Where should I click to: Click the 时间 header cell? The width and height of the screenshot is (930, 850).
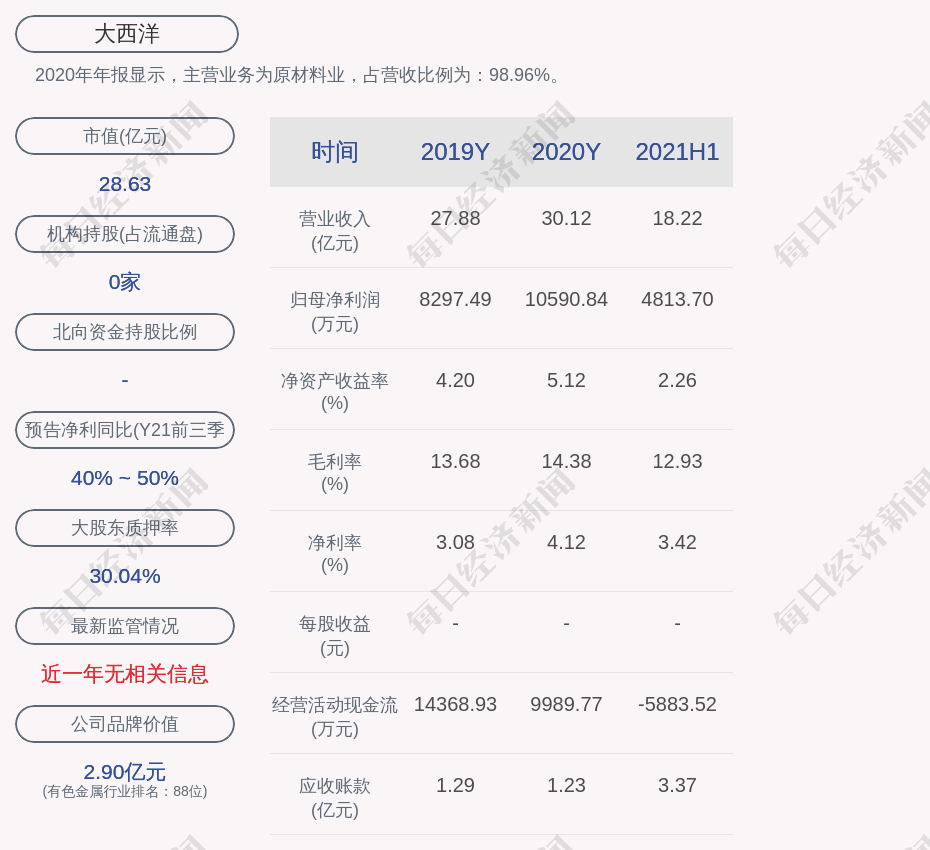tap(335, 152)
